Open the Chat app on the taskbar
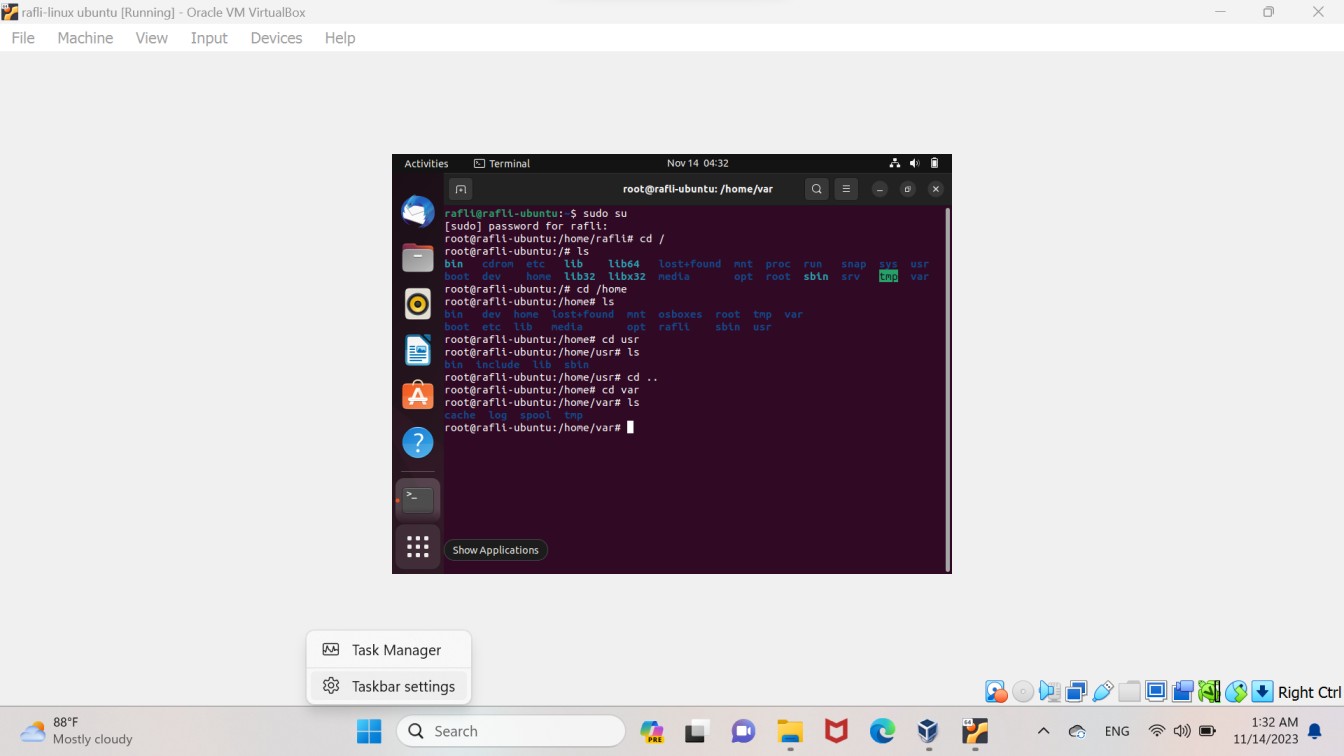Image resolution: width=1344 pixels, height=756 pixels. (x=743, y=732)
